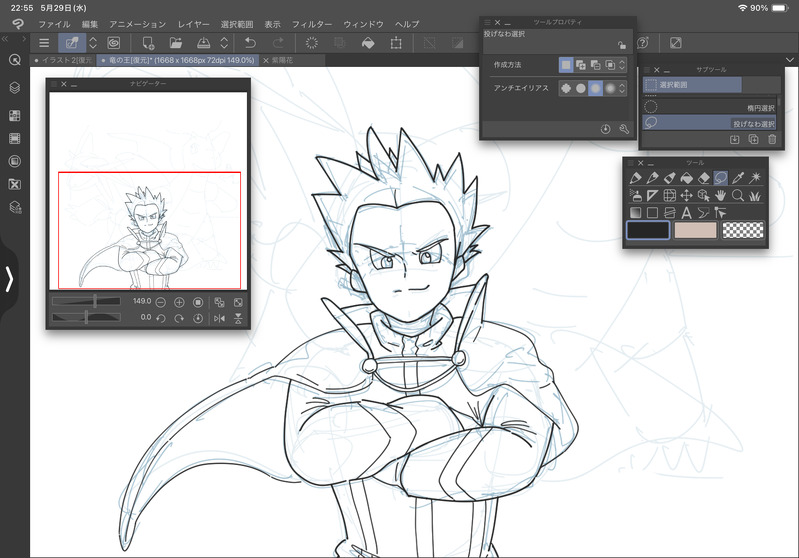Click the chevron at right end of tab bar
Image resolution: width=799 pixels, height=558 pixels.
(790, 60)
